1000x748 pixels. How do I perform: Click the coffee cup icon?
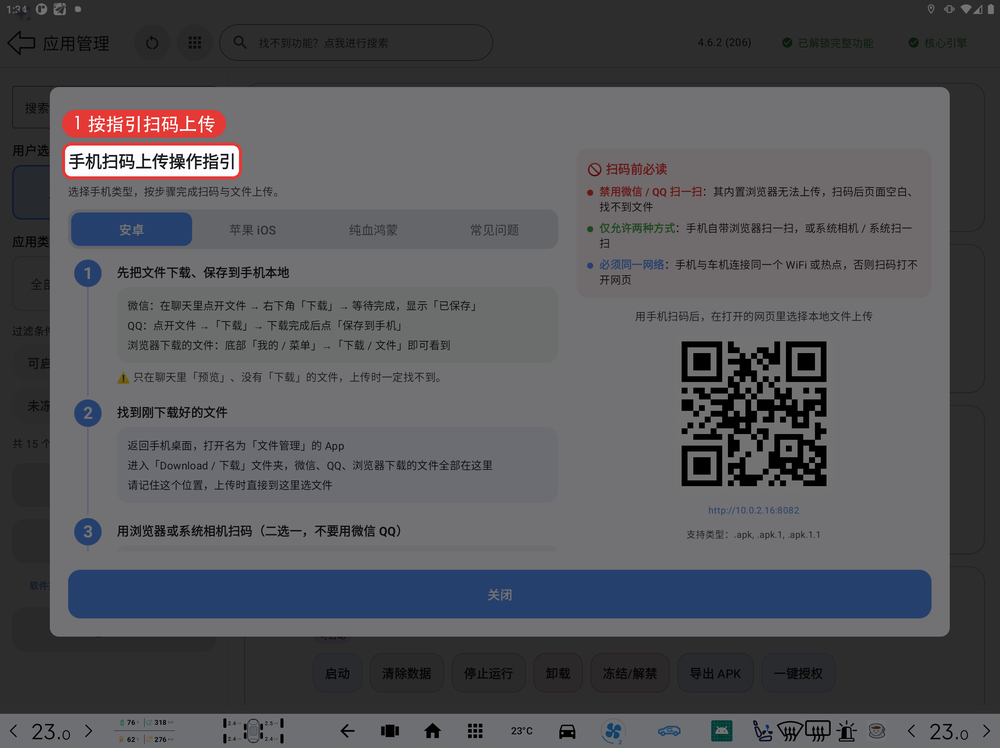[877, 731]
